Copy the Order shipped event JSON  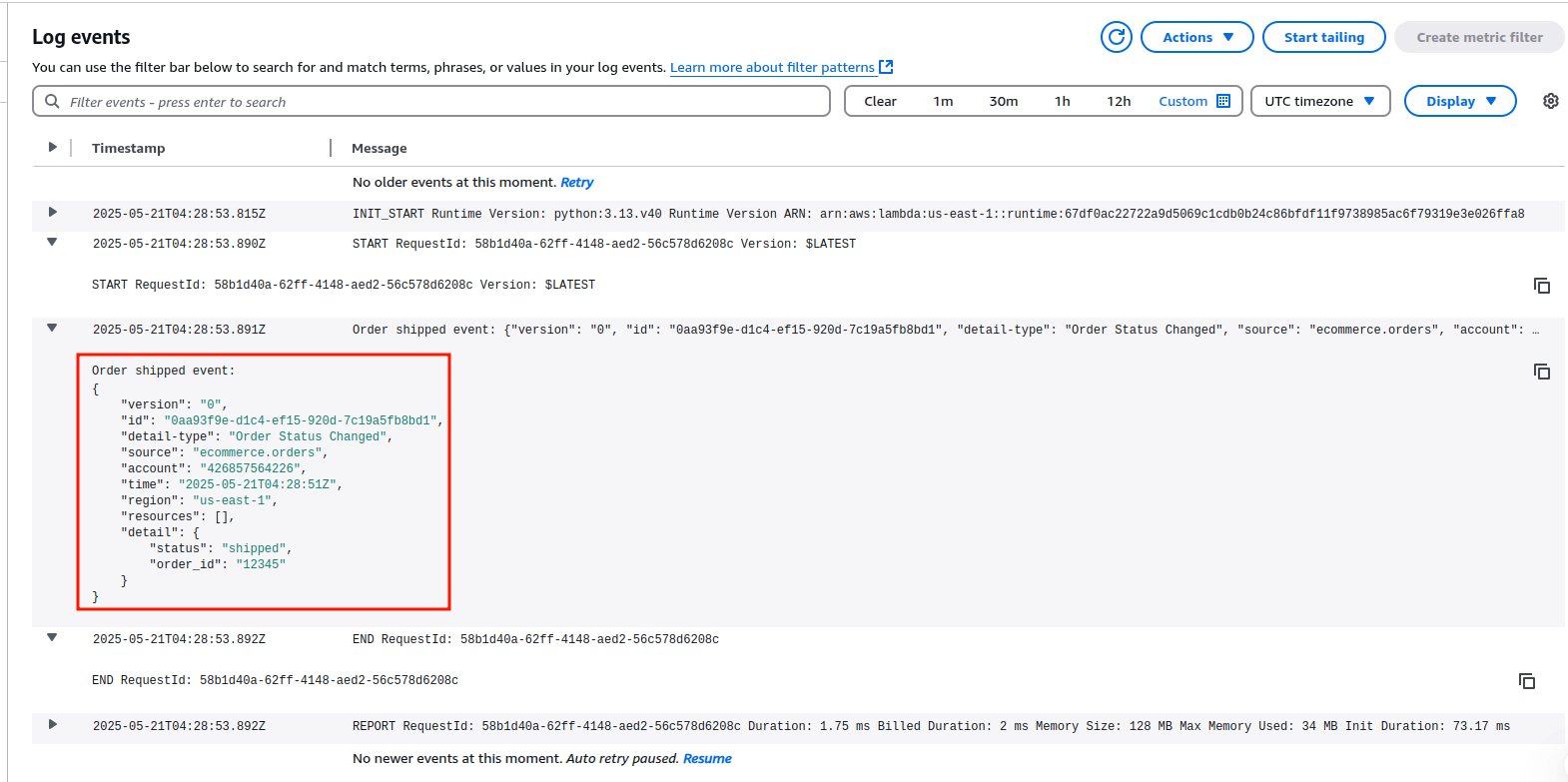(x=1541, y=372)
